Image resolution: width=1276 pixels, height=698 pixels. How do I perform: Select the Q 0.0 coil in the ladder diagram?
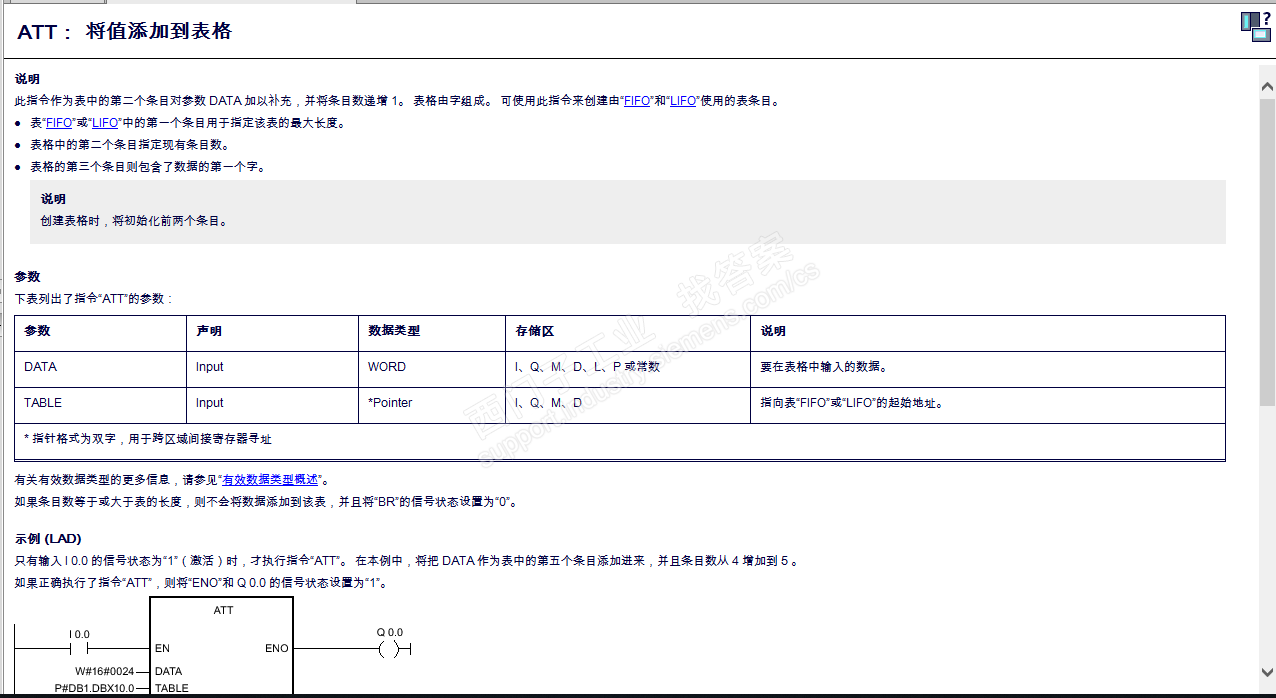390,649
